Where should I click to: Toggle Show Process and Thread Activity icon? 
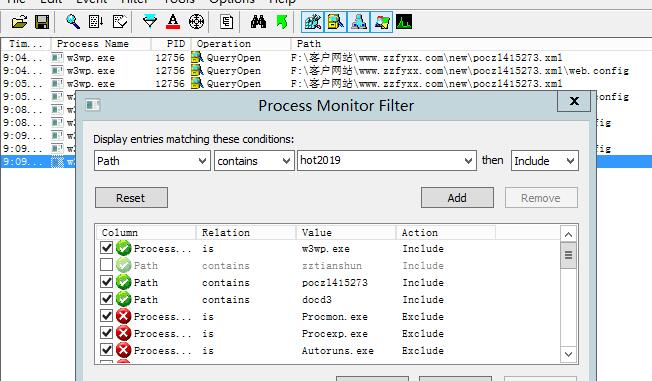[x=382, y=22]
